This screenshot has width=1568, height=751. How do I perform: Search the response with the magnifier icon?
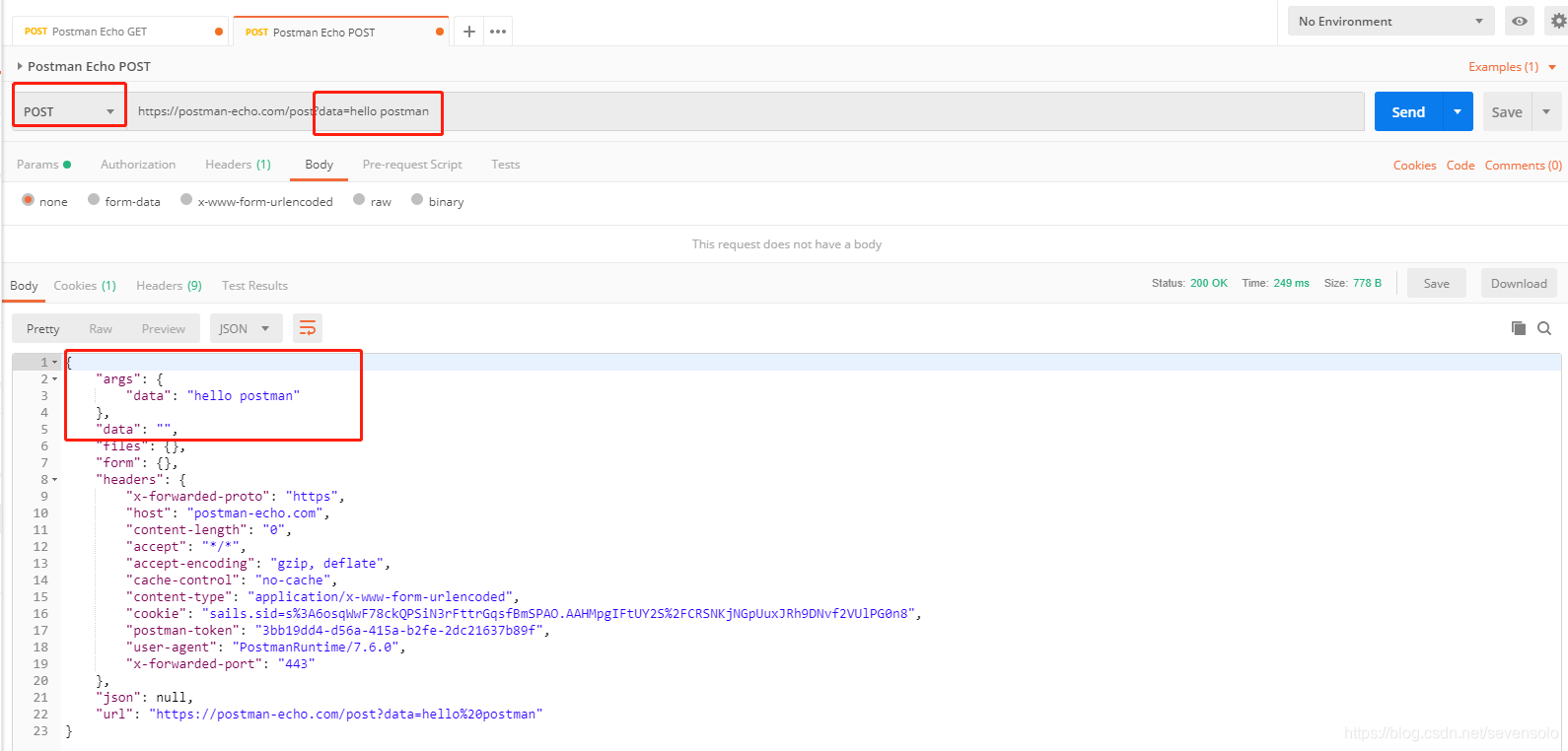(x=1544, y=328)
